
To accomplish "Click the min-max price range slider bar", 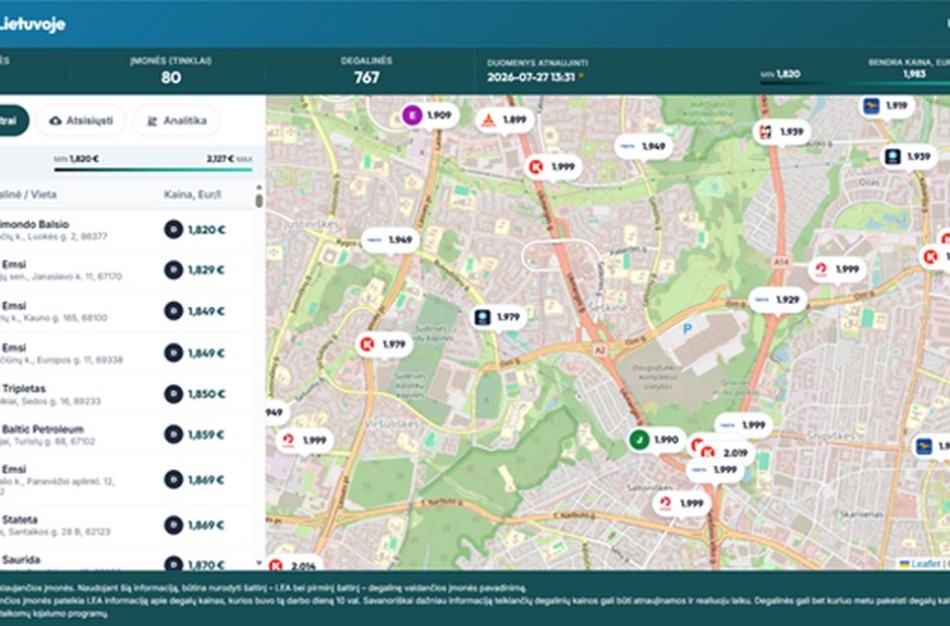I will [x=153, y=170].
